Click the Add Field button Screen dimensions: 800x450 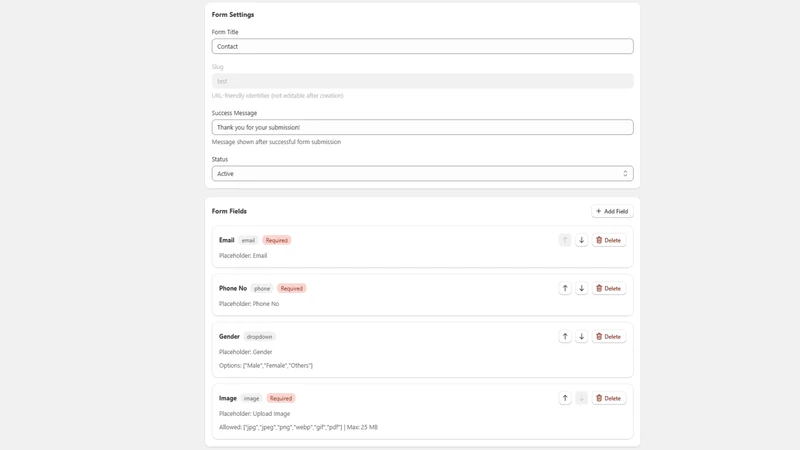[x=612, y=211]
